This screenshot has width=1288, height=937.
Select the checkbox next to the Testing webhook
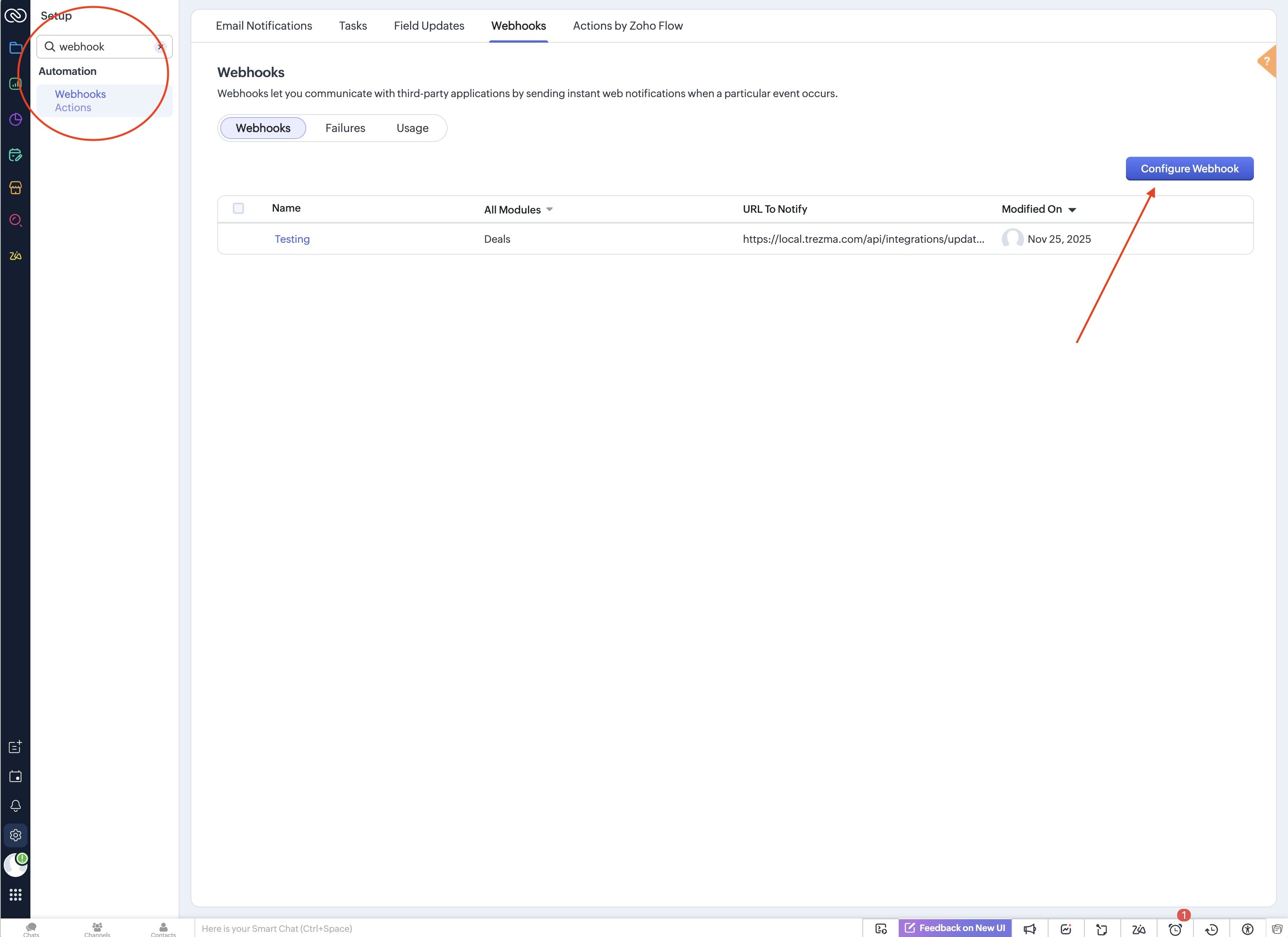pyautogui.click(x=238, y=238)
